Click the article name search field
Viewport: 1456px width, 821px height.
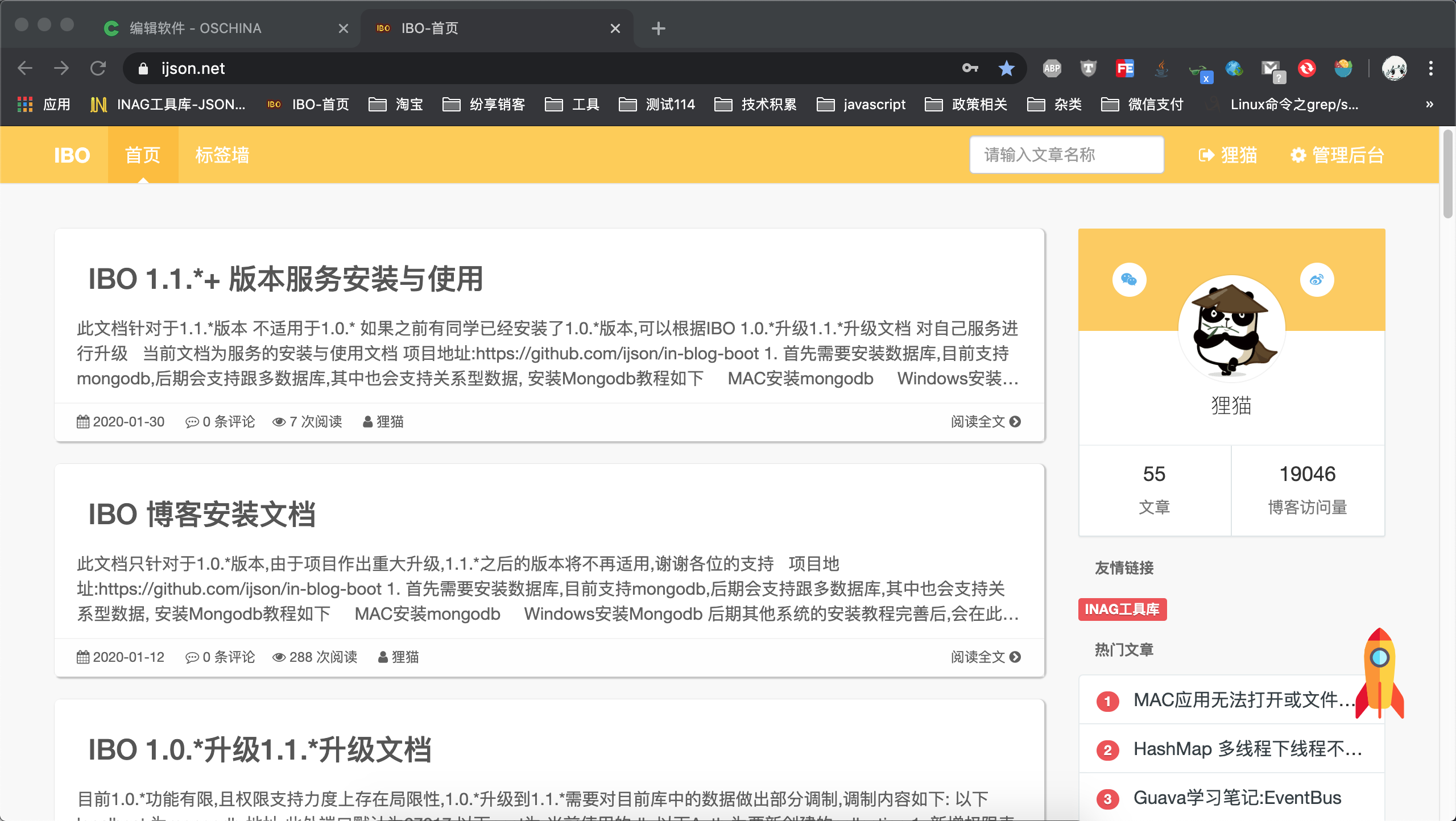click(x=1066, y=155)
